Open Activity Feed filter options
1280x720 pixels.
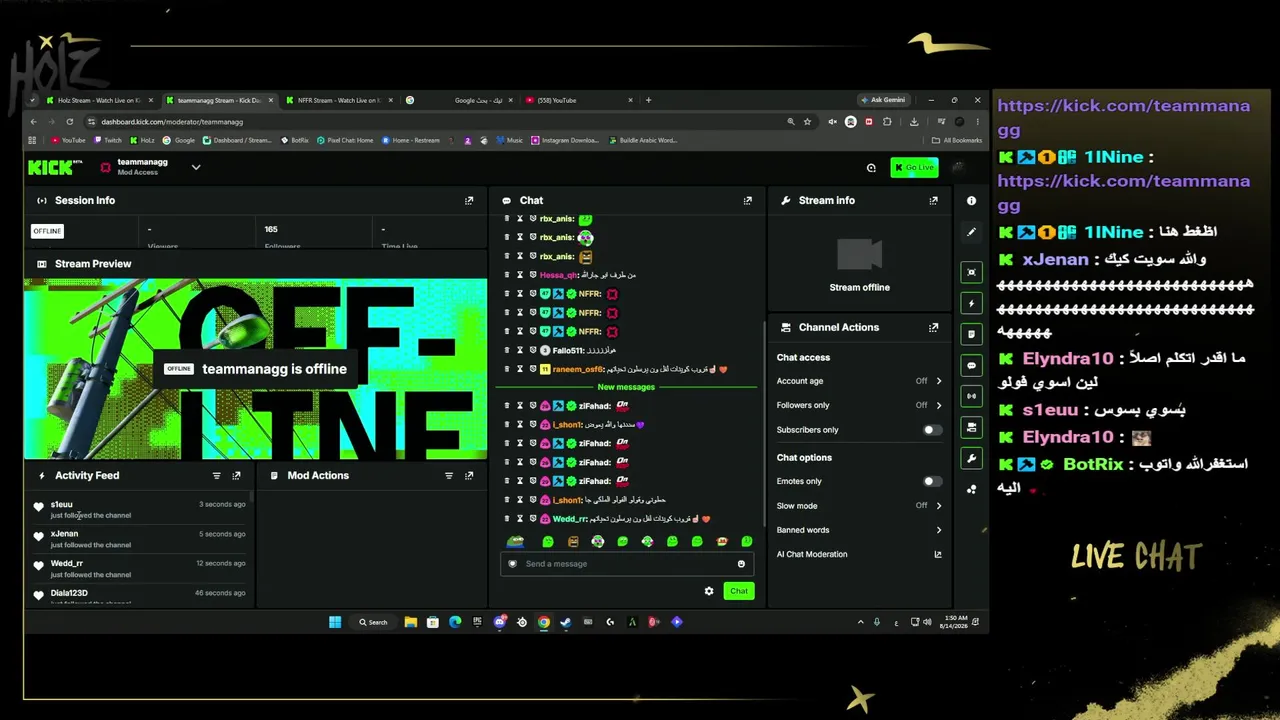pyautogui.click(x=216, y=476)
